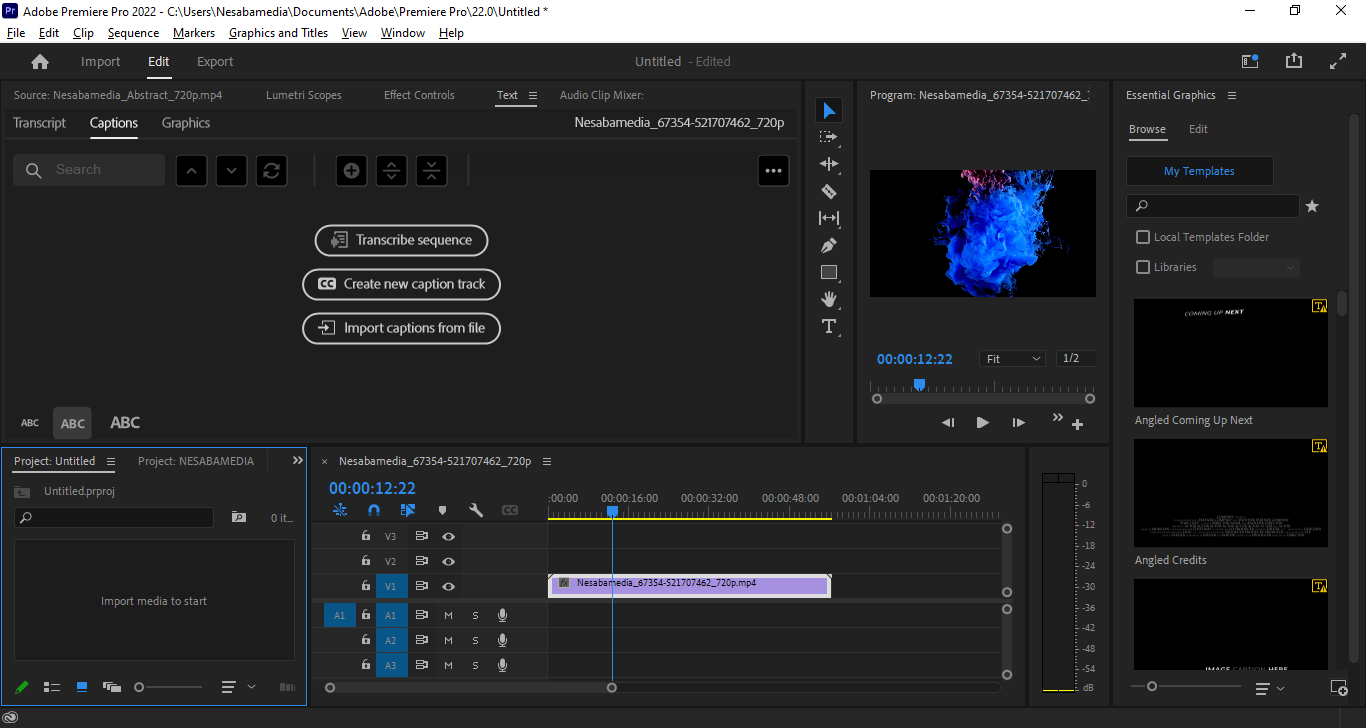
Task: Toggle the timeline Snap magnet icon
Action: (374, 510)
